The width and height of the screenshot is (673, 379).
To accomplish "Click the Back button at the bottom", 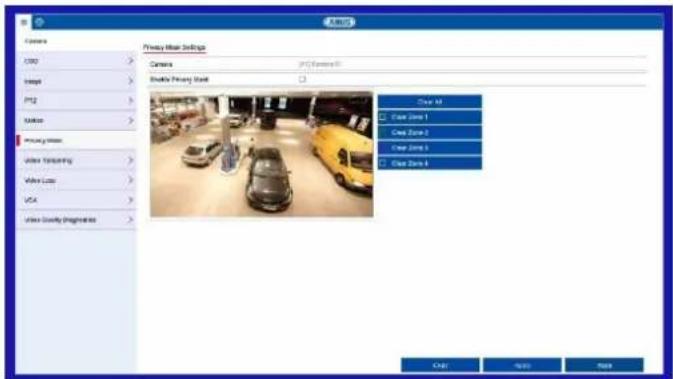I will click(x=604, y=365).
